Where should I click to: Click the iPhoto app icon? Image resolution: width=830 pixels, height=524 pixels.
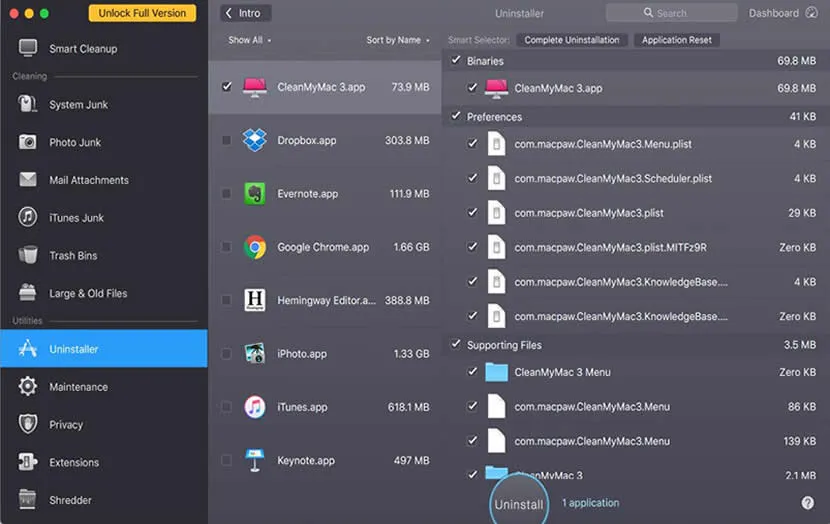[x=255, y=354]
